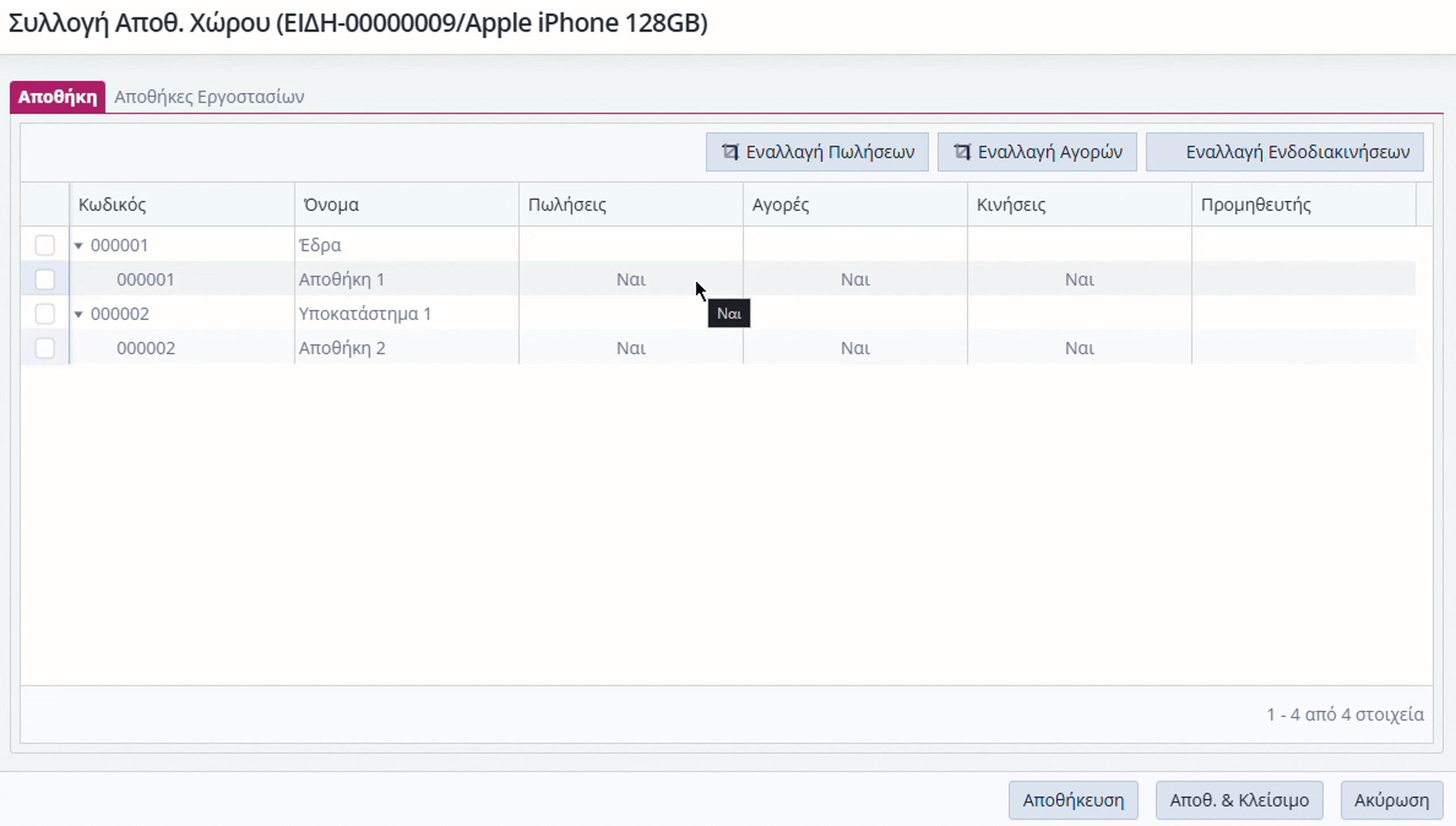Cancel with the Ακύρωση button

1391,800
